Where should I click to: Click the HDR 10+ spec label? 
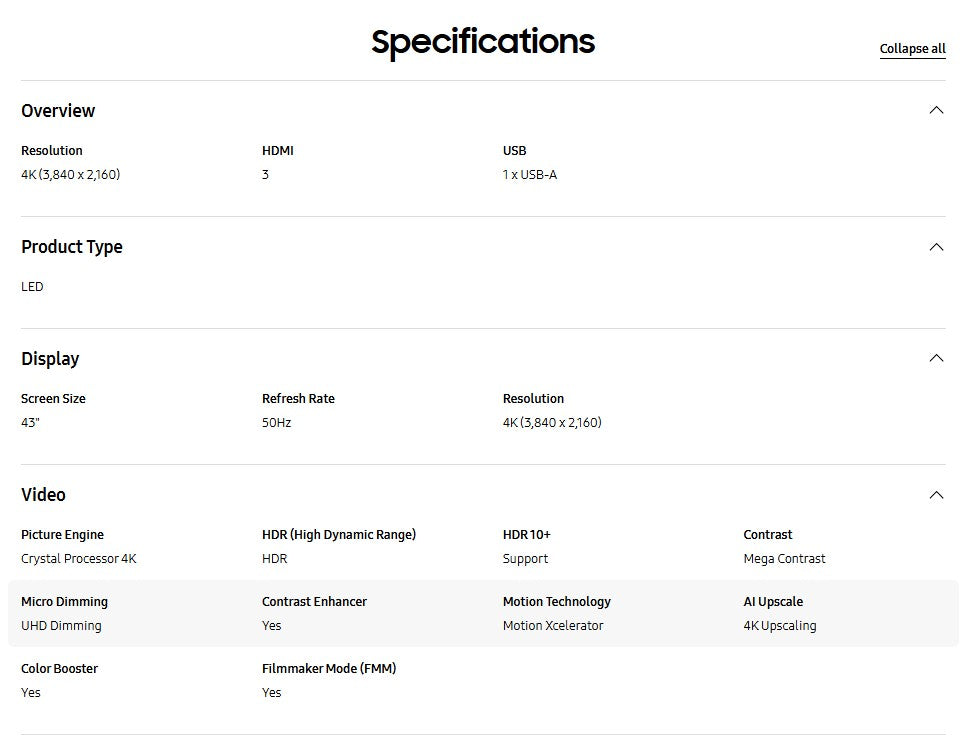[x=526, y=535]
